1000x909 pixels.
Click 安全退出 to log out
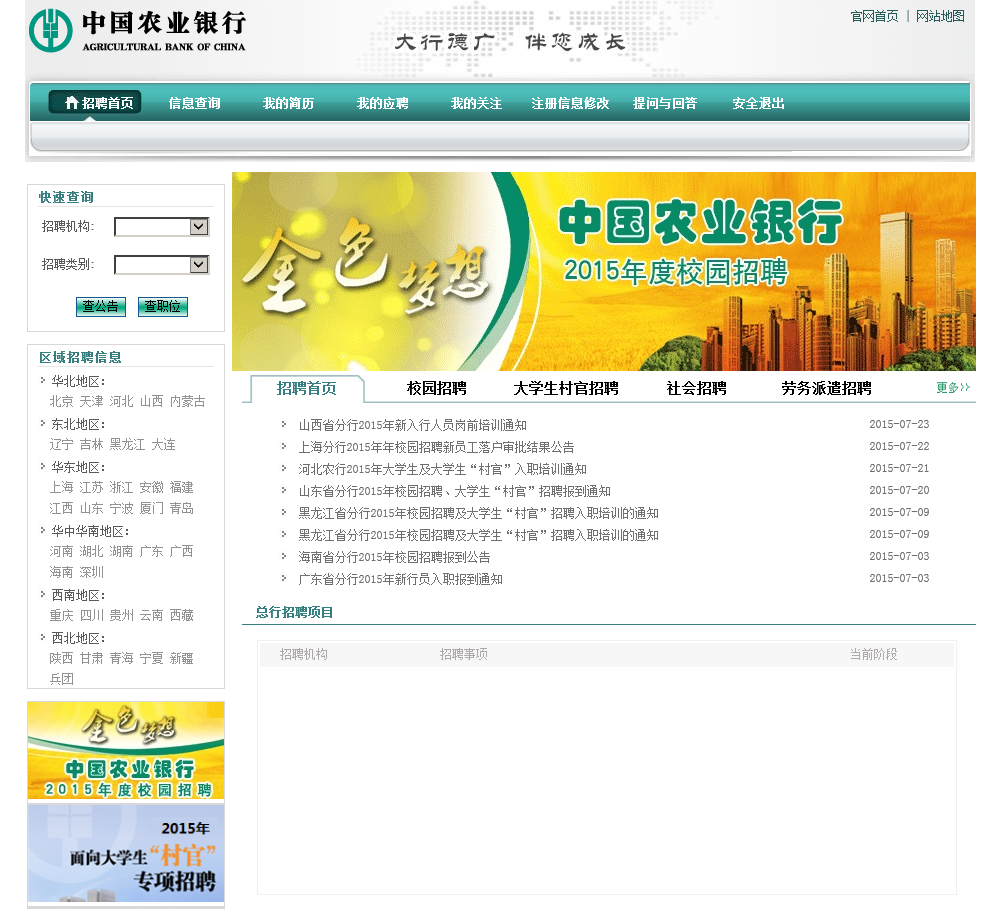pyautogui.click(x=758, y=103)
